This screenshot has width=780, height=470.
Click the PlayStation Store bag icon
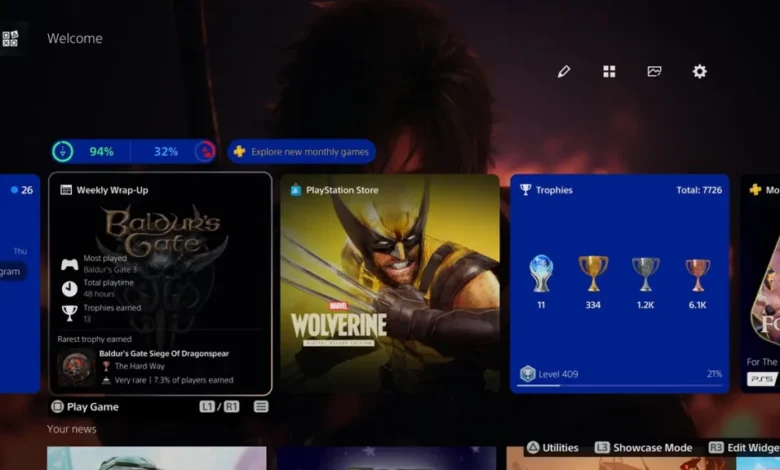click(295, 189)
